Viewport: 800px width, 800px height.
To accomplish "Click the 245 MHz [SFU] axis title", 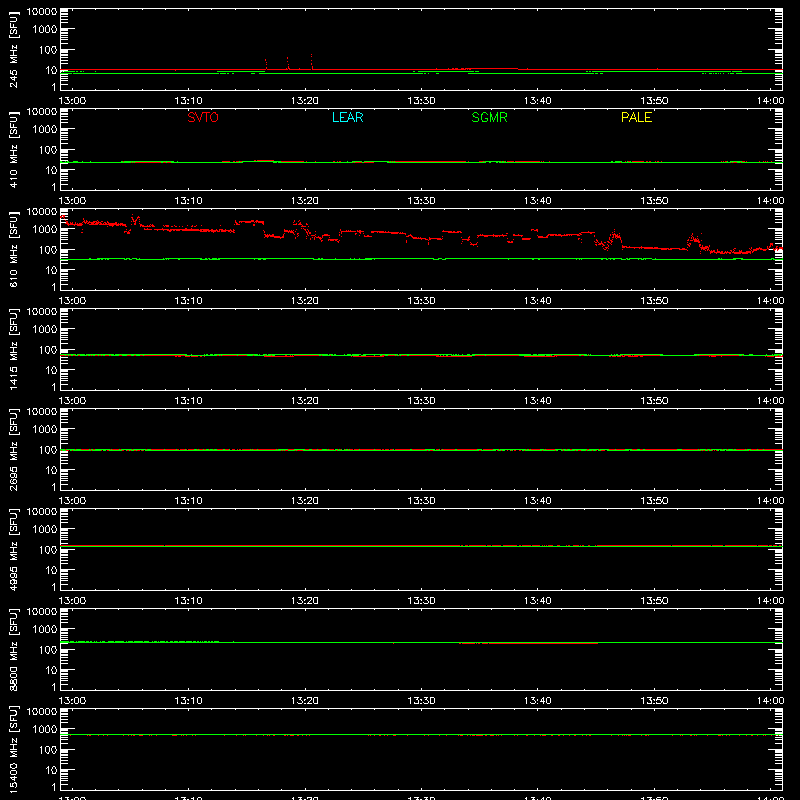I will pos(13,49).
